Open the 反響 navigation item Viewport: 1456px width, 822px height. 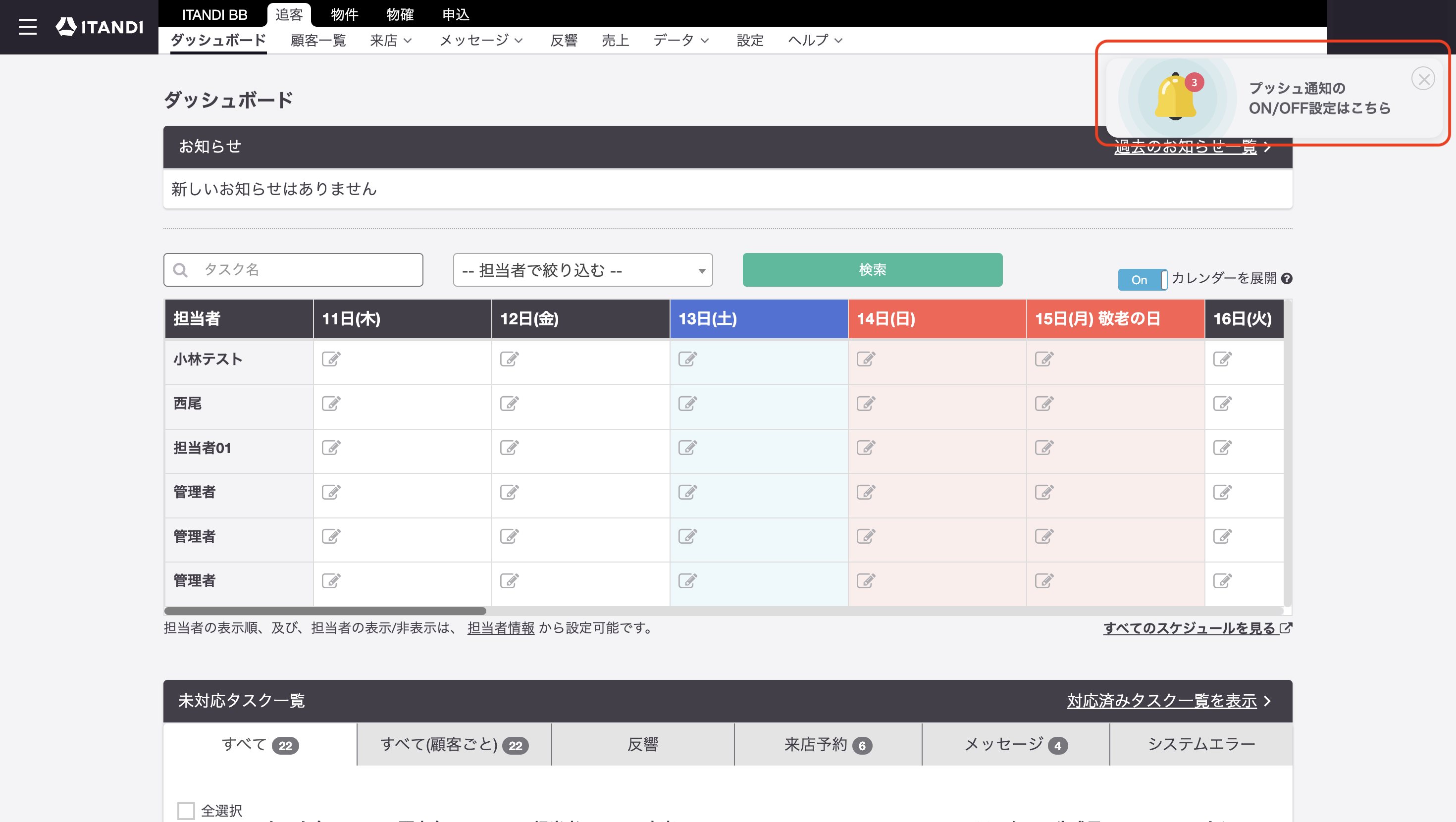point(564,40)
